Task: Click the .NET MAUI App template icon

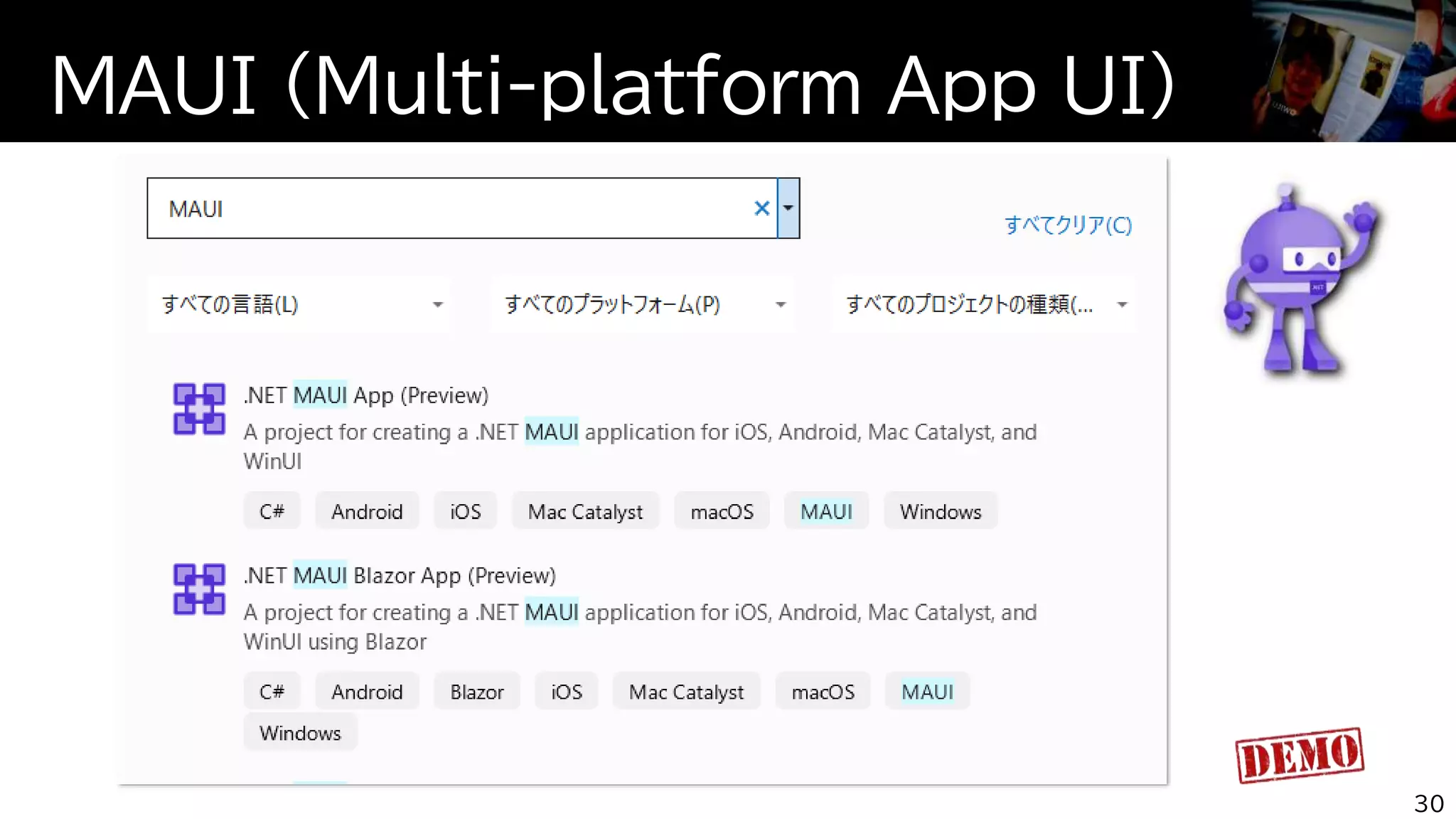Action: (199, 409)
